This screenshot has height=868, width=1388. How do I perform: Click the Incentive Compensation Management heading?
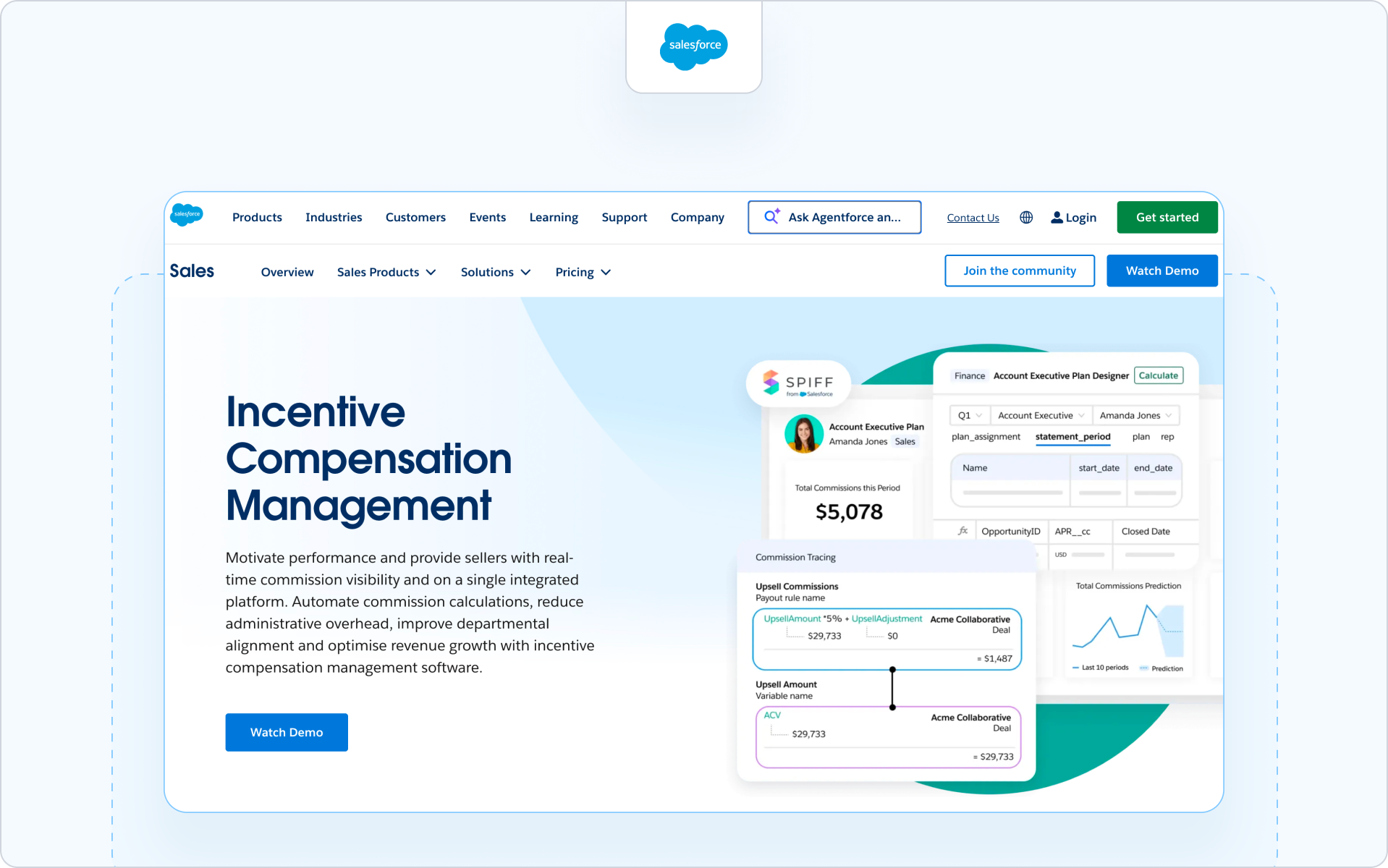[x=368, y=459]
